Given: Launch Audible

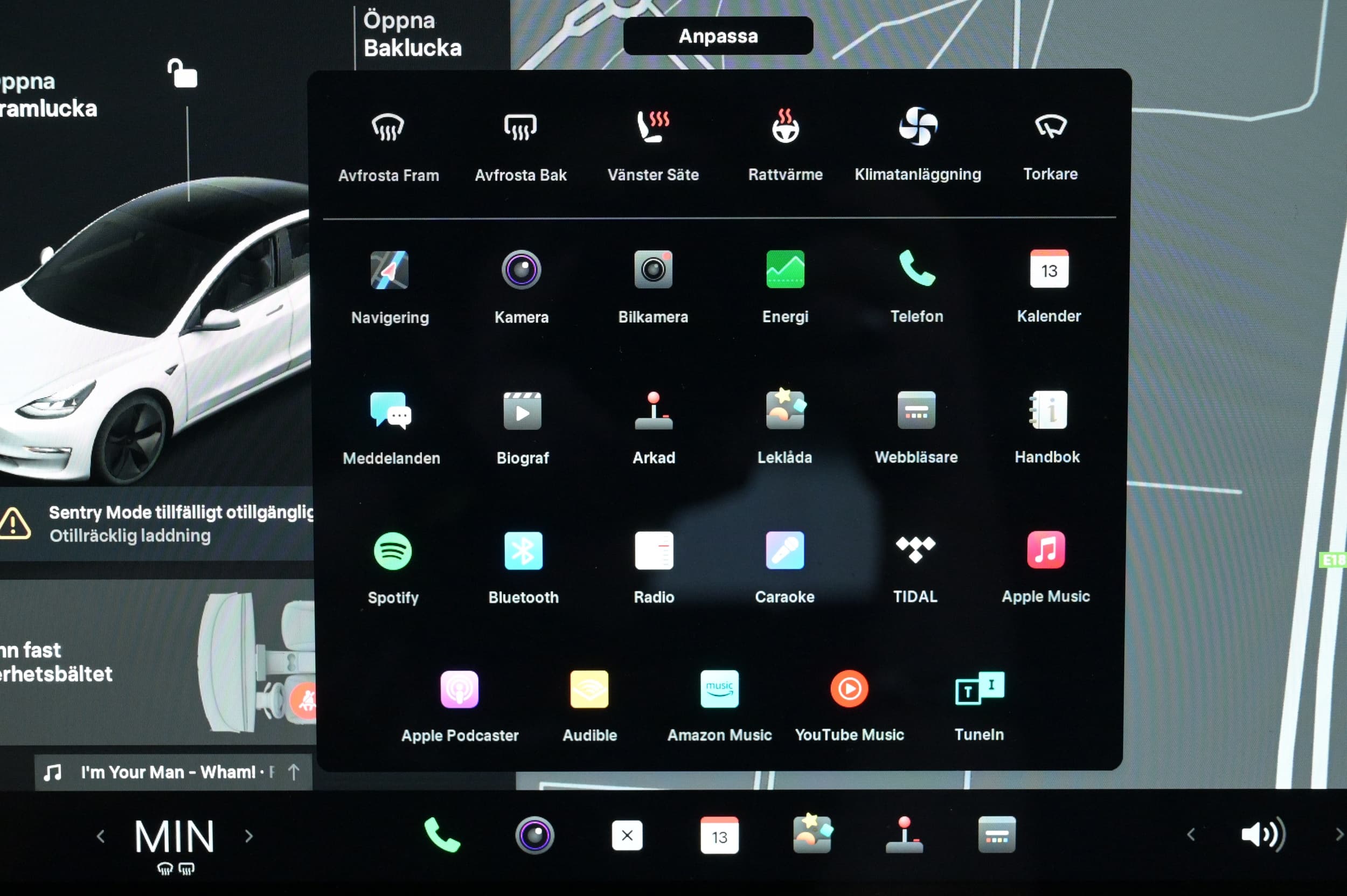Looking at the screenshot, I should click(x=589, y=707).
